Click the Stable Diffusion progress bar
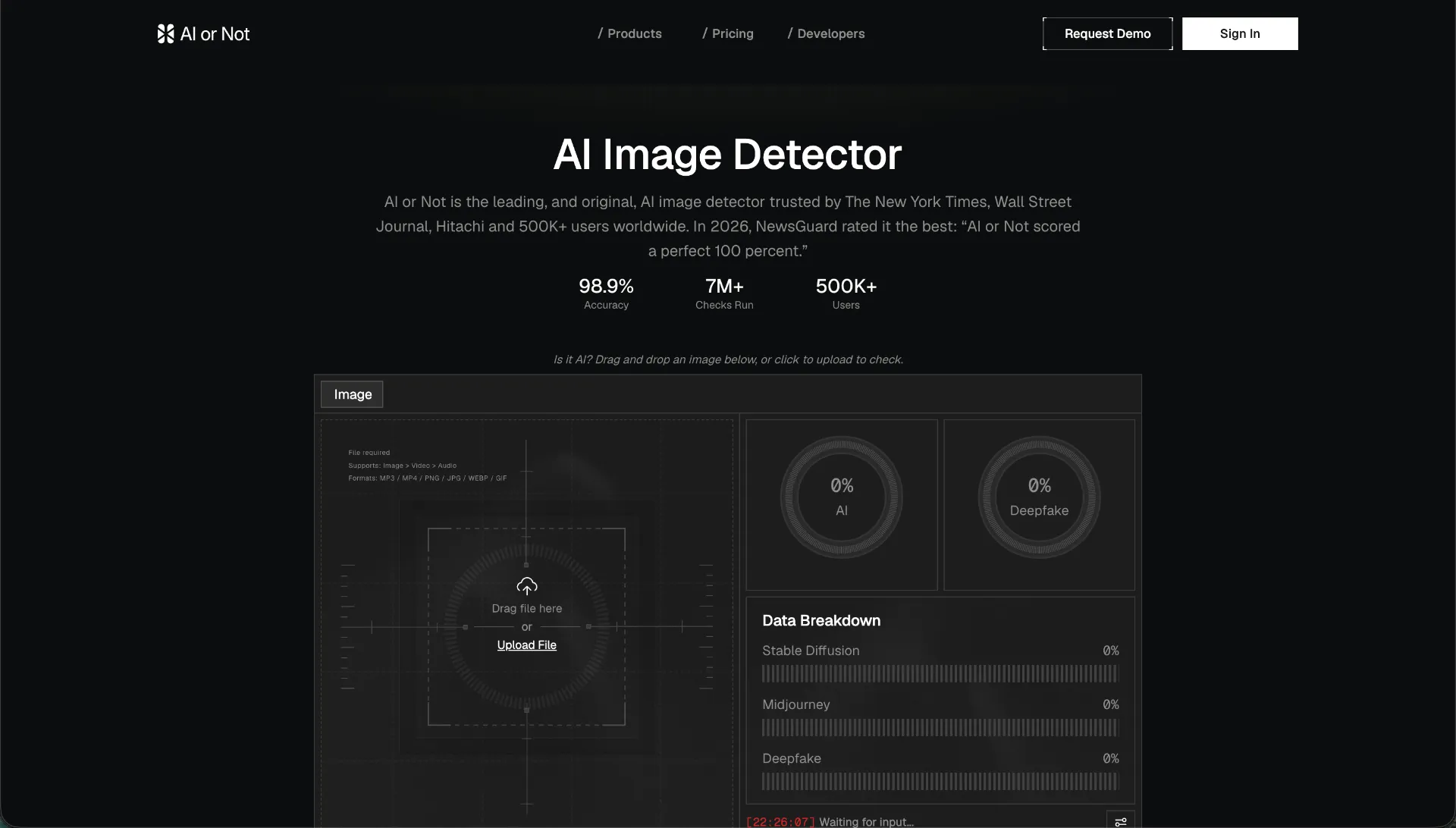Image resolution: width=1456 pixels, height=828 pixels. click(x=940, y=673)
